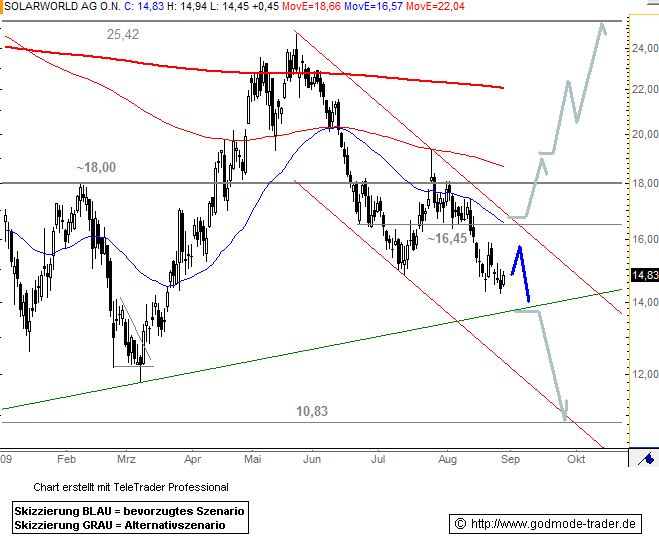Click the blue MovE=16,57 indicator label
This screenshot has width=659, height=558.
point(373,6)
